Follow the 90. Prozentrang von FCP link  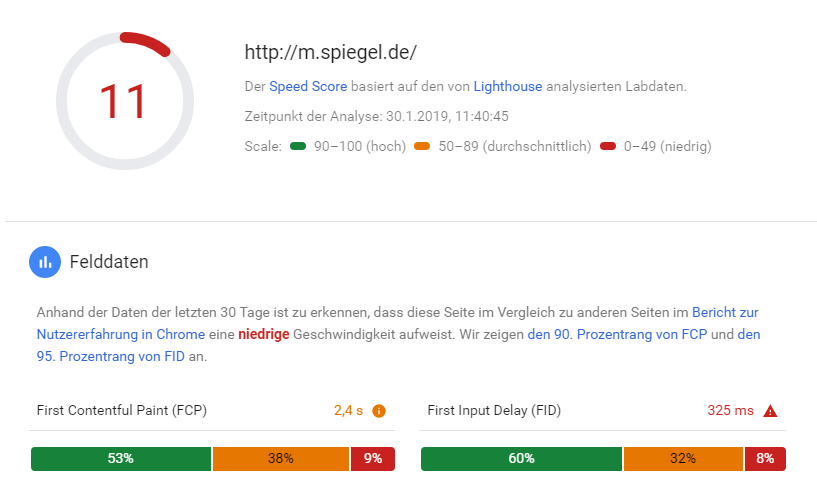click(x=617, y=335)
